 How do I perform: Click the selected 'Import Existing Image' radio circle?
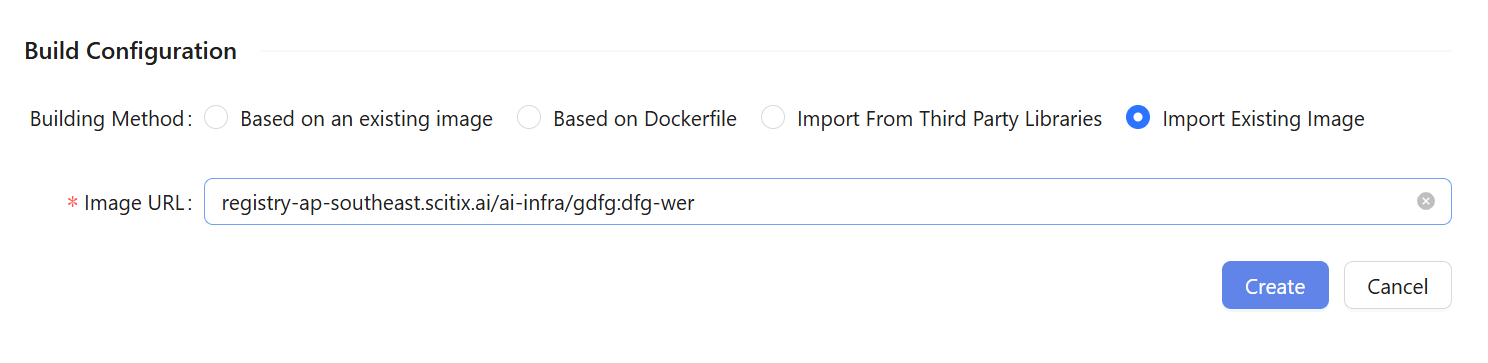[x=1138, y=118]
